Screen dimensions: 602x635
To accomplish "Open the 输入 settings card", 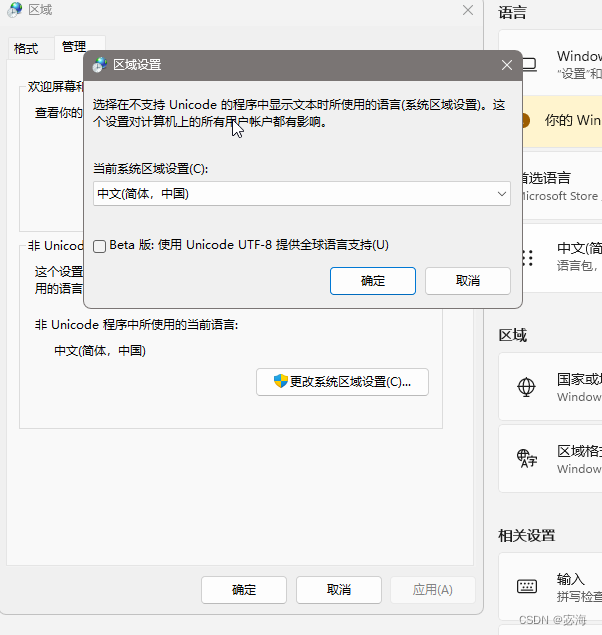I will point(551,586).
